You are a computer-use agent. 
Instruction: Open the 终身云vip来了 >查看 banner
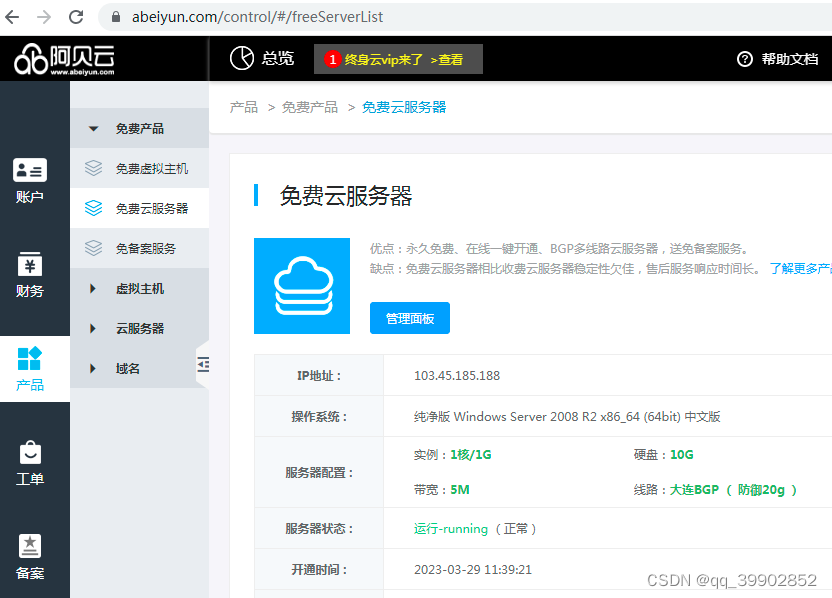(x=398, y=59)
